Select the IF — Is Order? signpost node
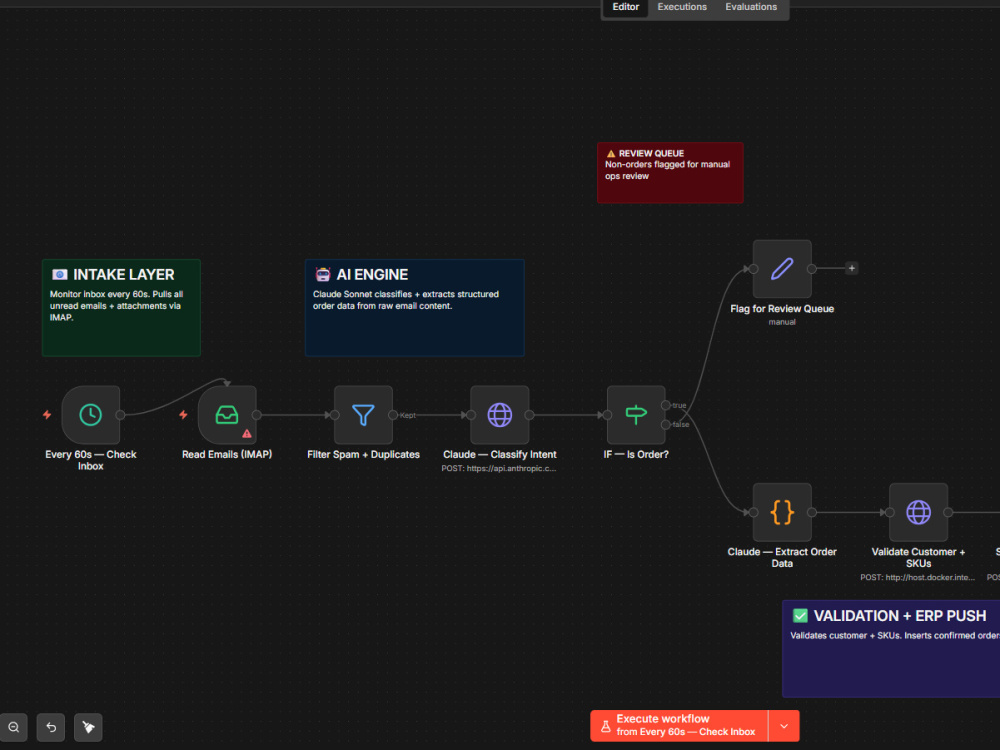The width and height of the screenshot is (1000, 750). click(x=636, y=415)
